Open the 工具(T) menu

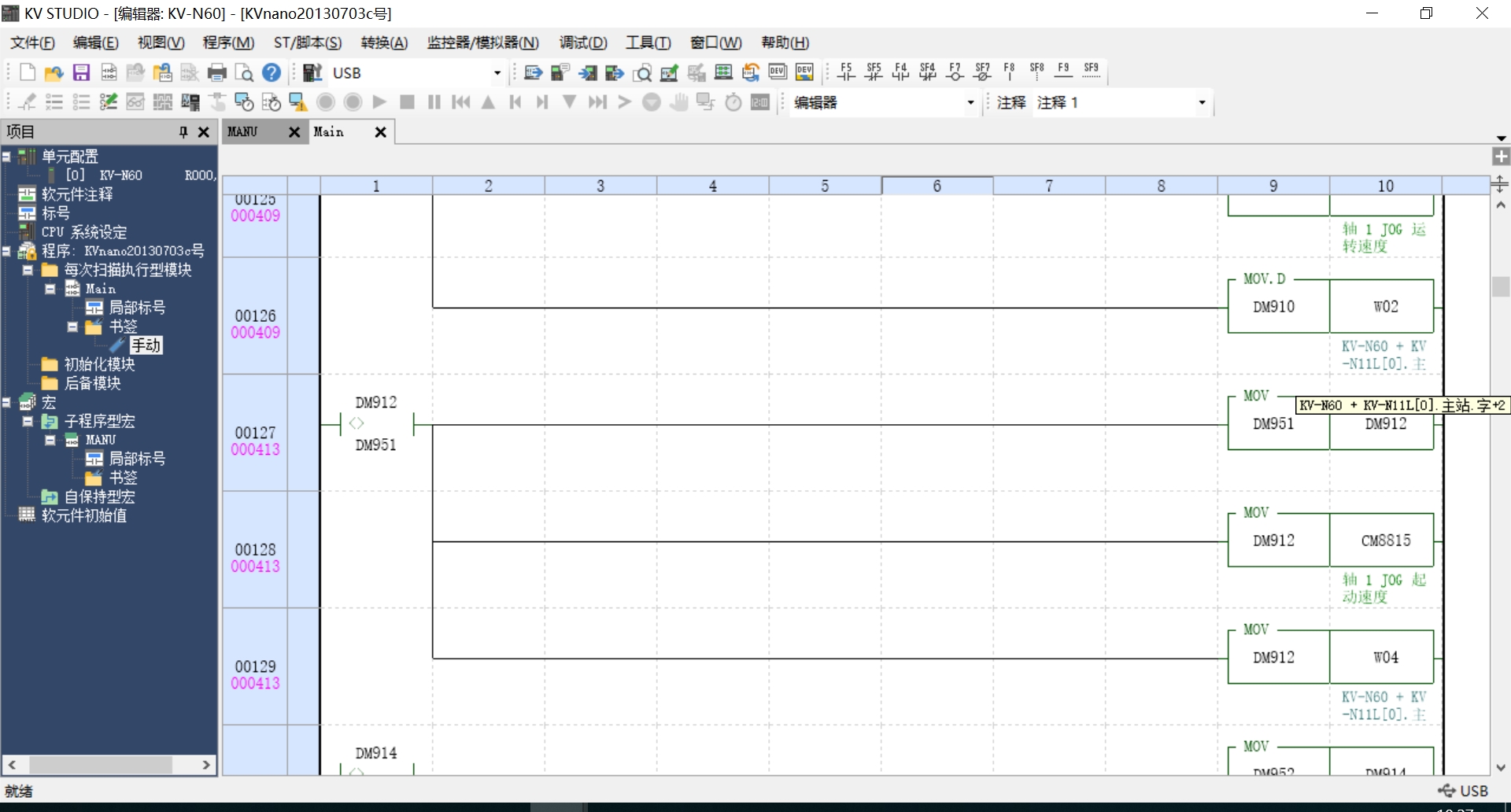[648, 42]
